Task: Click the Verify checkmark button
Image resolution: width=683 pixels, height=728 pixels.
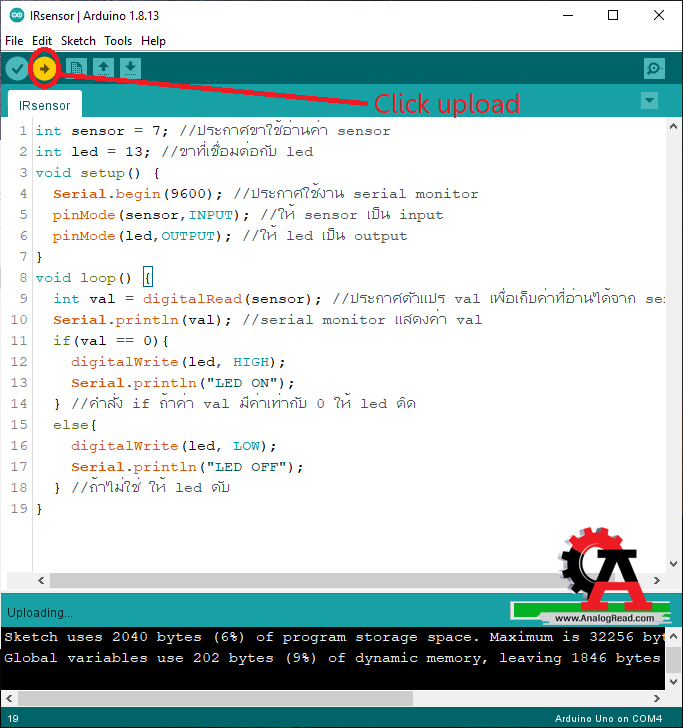Action: point(17,69)
